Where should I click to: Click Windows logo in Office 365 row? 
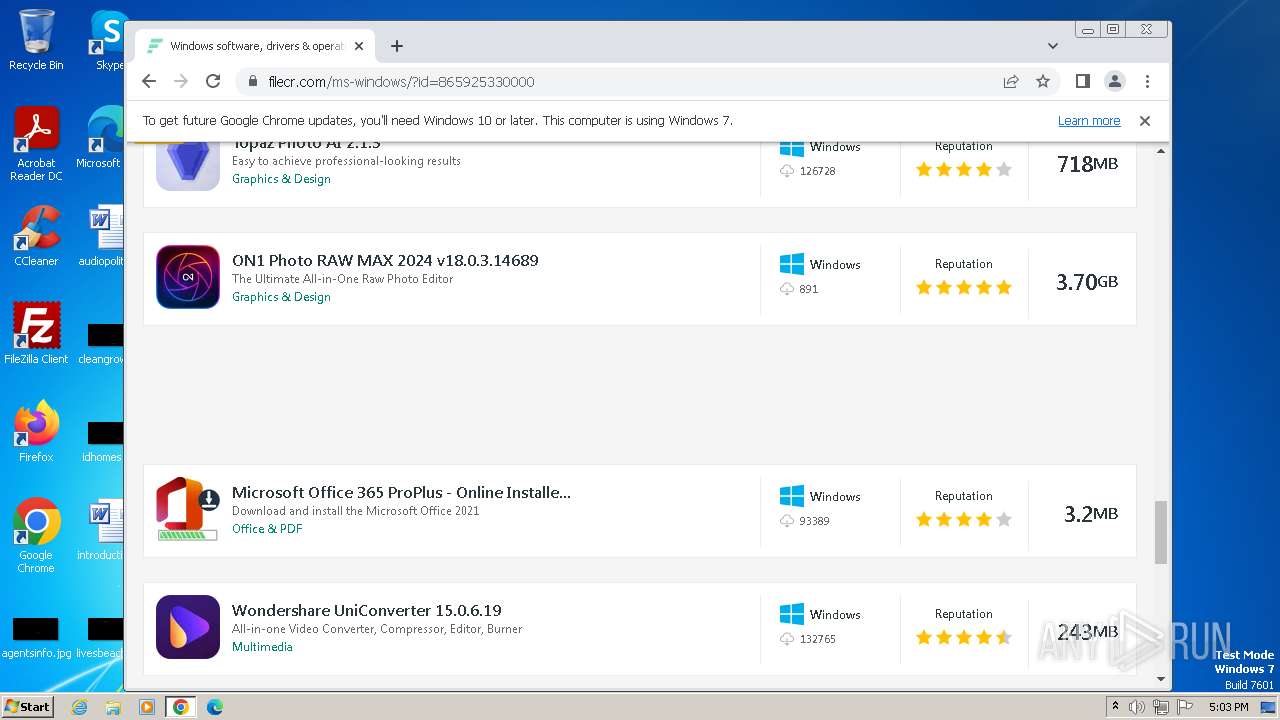[x=791, y=496]
